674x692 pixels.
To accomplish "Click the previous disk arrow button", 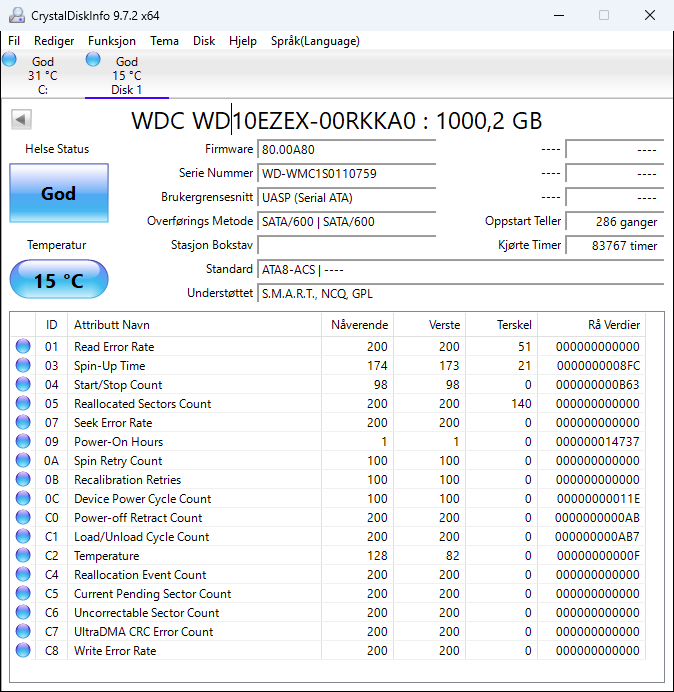I will click(21, 119).
